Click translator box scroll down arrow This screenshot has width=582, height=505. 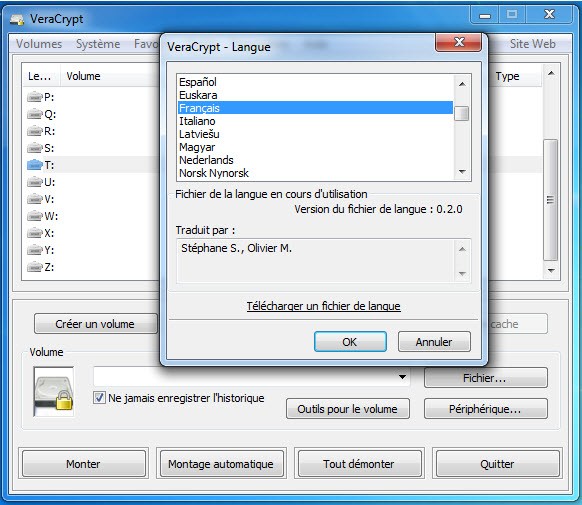pos(462,273)
